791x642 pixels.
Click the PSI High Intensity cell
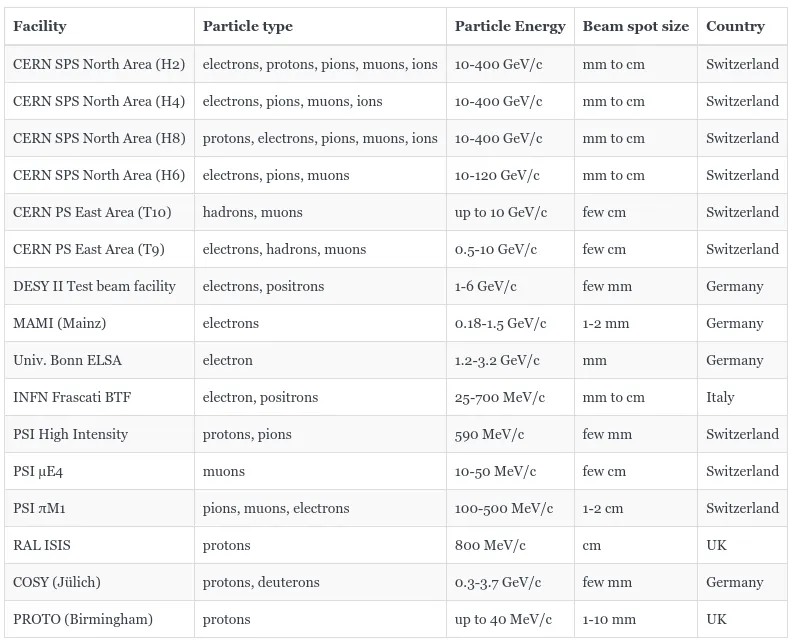point(99,434)
